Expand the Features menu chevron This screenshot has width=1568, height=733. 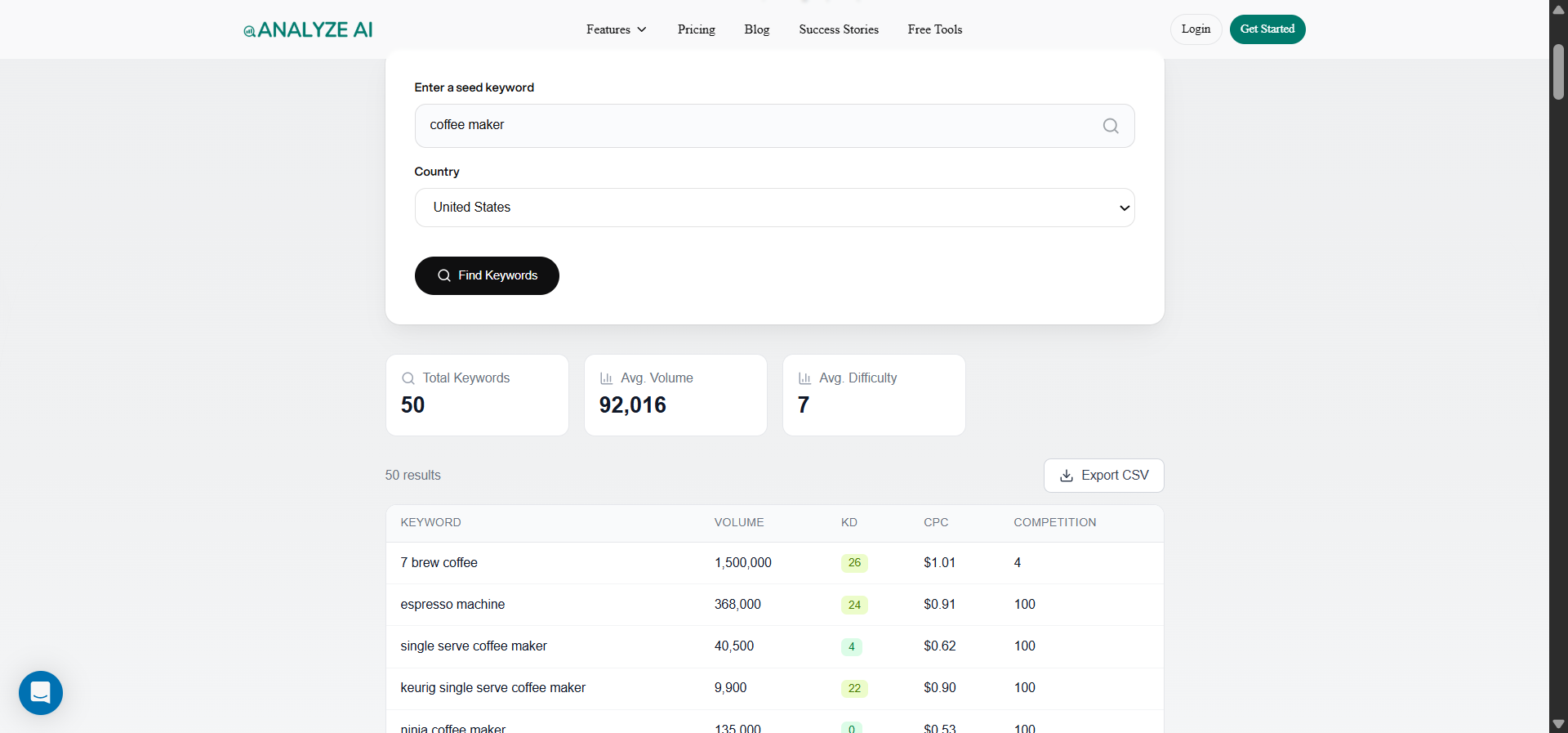[642, 29]
